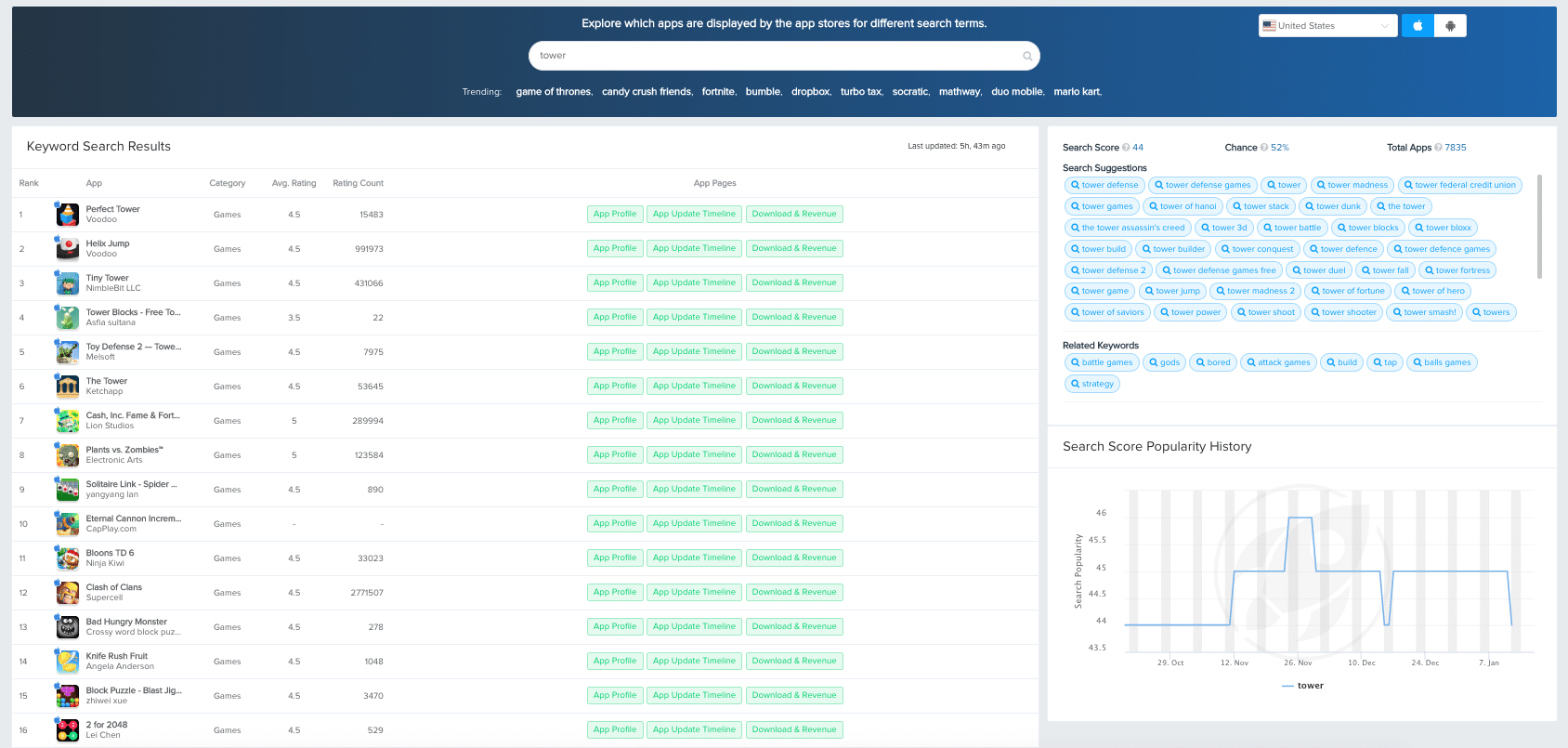Select towers suggestion
The height and width of the screenshot is (748, 1568).
[1491, 312]
